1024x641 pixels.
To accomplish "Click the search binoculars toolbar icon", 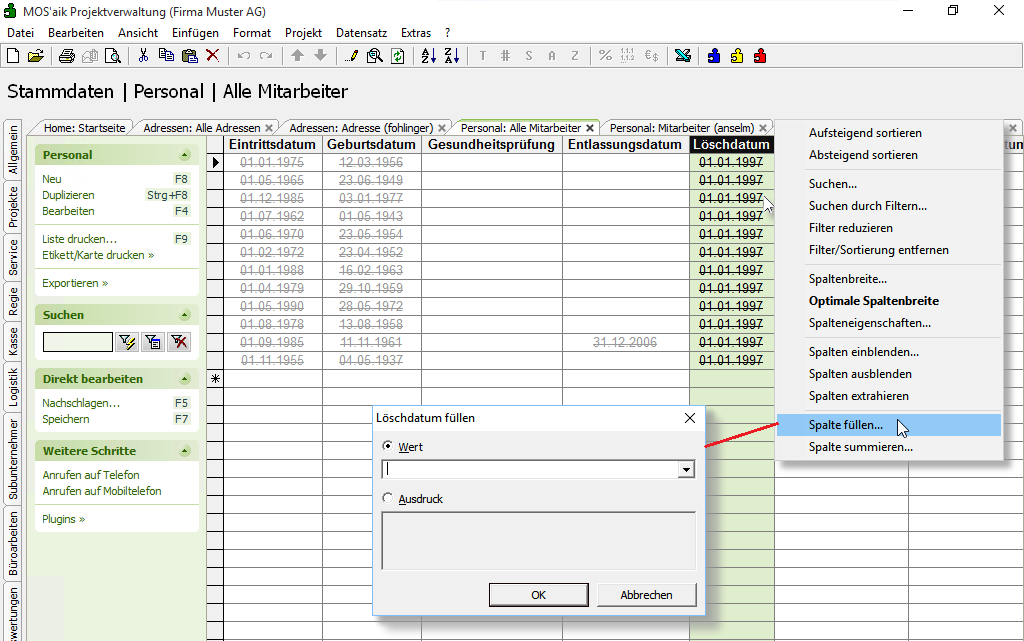I will click(375, 56).
